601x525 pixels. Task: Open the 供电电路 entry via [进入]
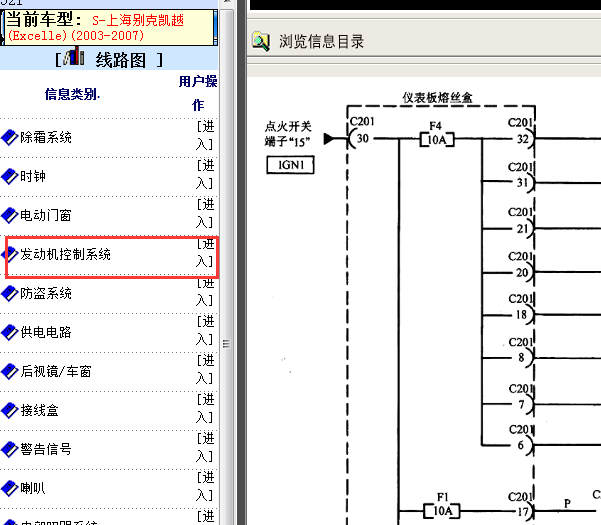click(x=205, y=331)
